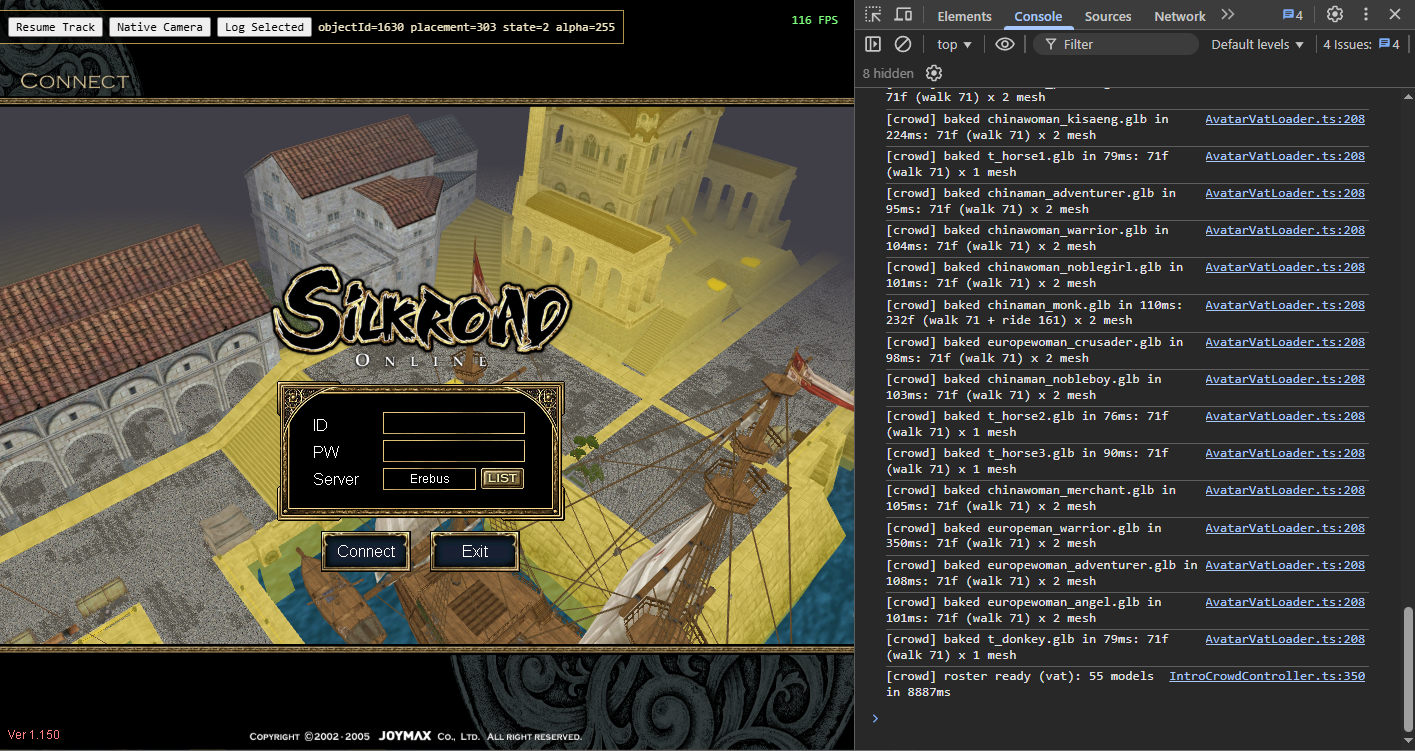Viewport: 1415px width, 751px height.
Task: Click the Exit button
Action: 475,551
